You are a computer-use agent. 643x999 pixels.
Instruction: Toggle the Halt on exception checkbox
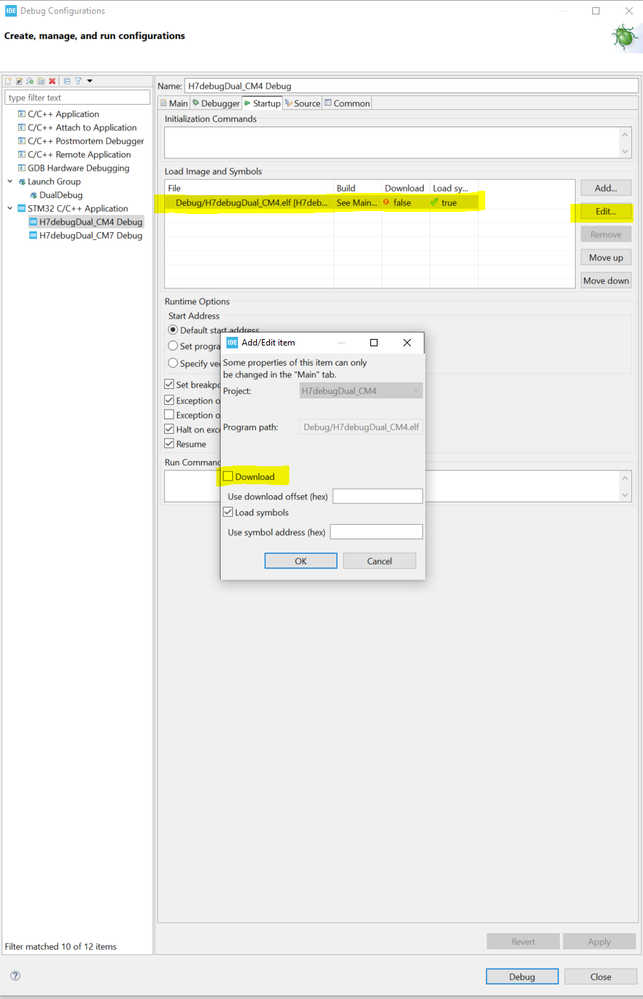(169, 429)
